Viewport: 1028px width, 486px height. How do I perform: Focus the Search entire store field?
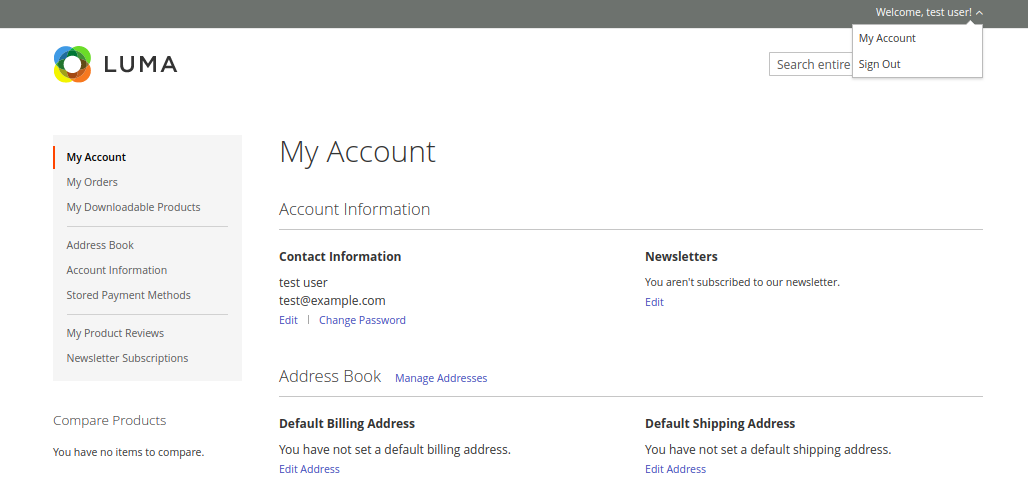click(x=811, y=64)
